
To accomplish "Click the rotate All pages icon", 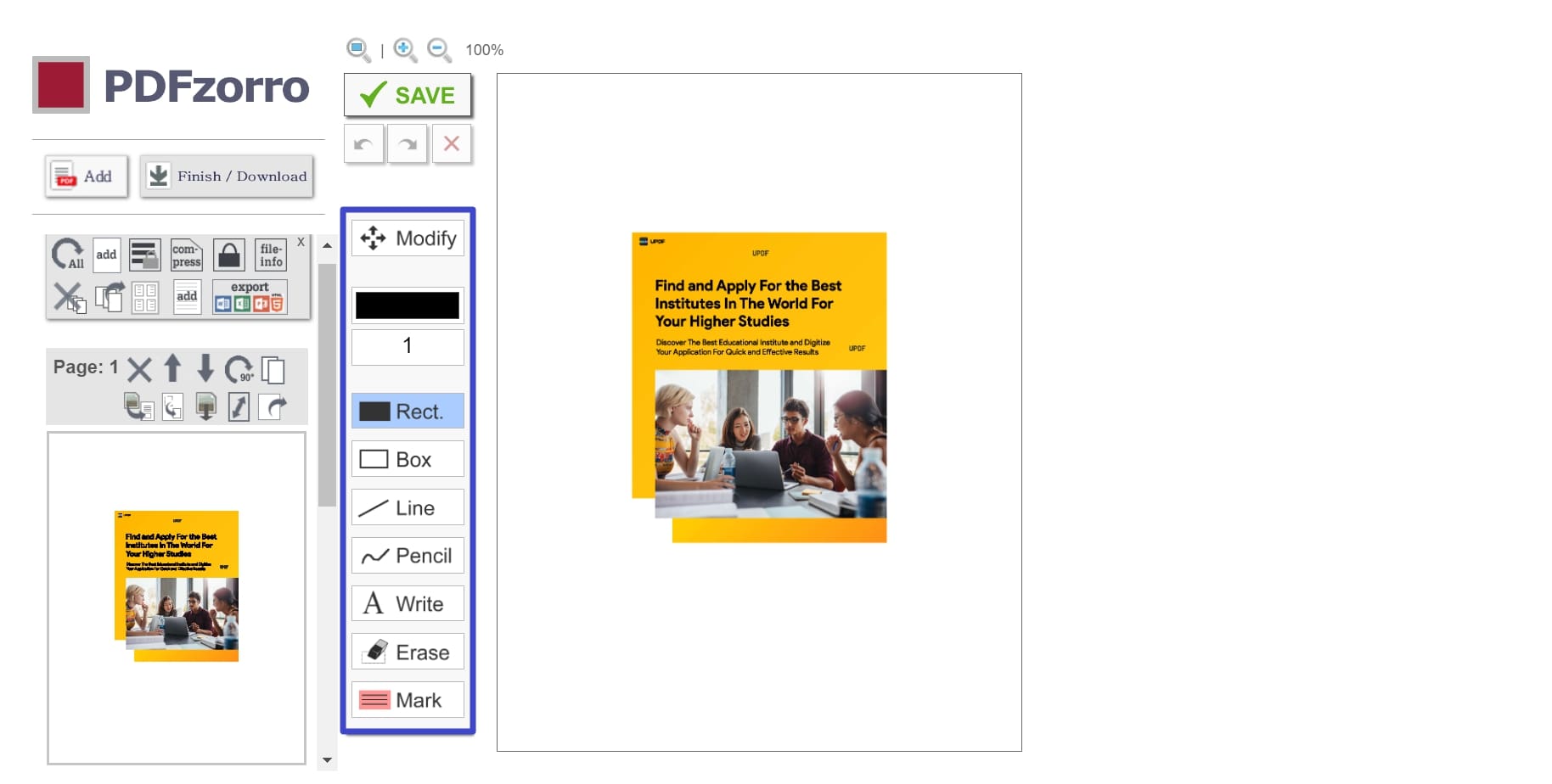I will (68, 254).
